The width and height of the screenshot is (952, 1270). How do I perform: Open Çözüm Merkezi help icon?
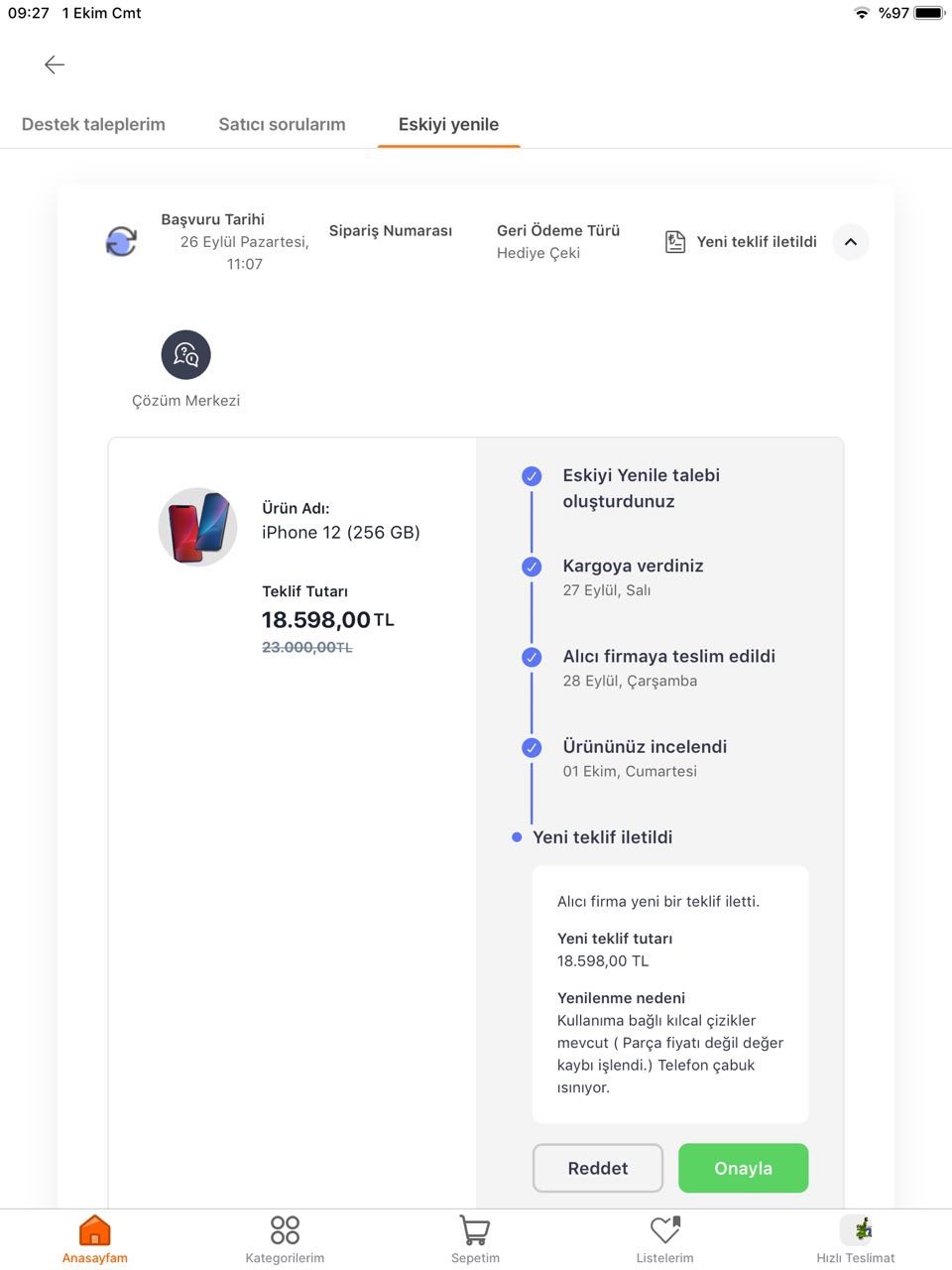point(186,355)
